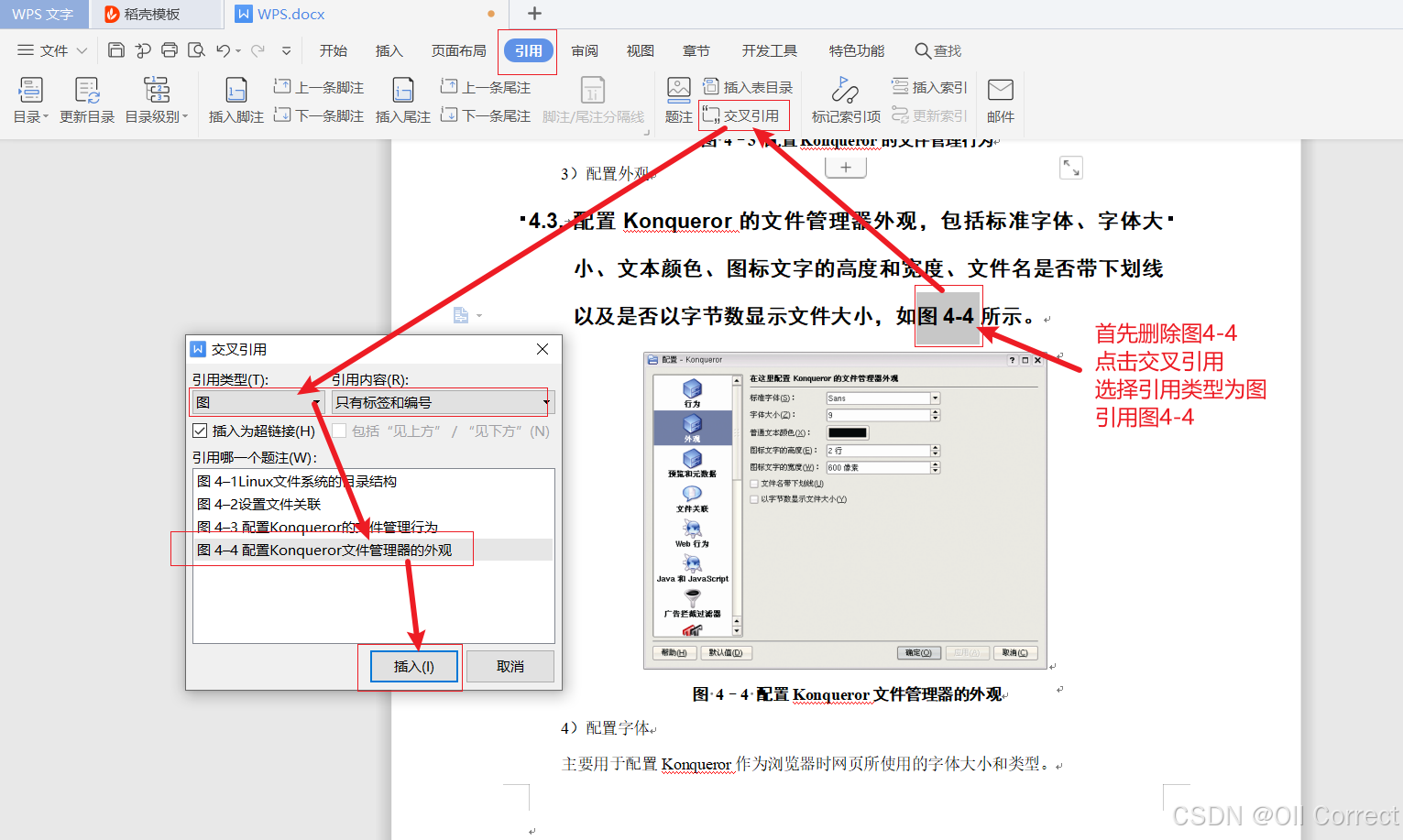Click the expand page icon at top right of document

click(1070, 168)
